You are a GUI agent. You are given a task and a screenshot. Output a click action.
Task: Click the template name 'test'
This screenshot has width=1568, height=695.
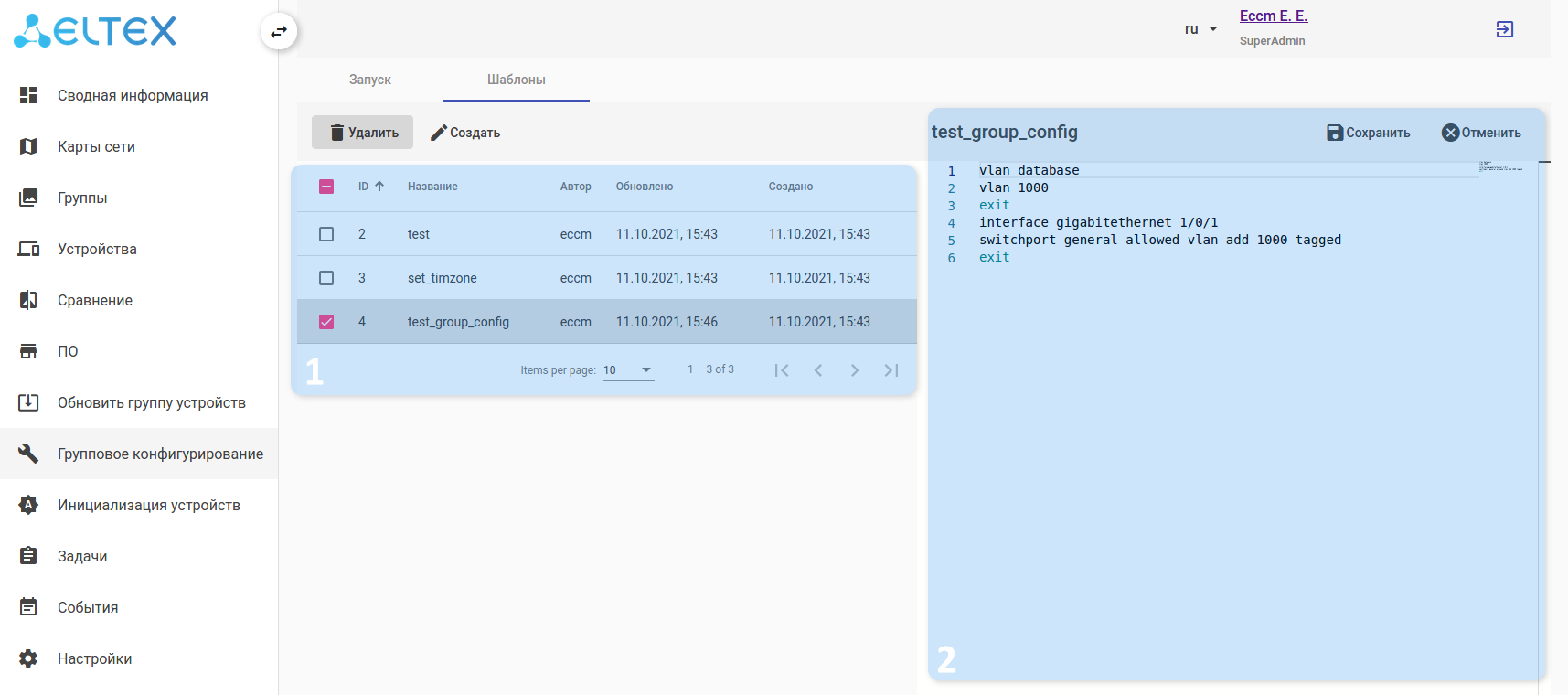[x=419, y=234]
